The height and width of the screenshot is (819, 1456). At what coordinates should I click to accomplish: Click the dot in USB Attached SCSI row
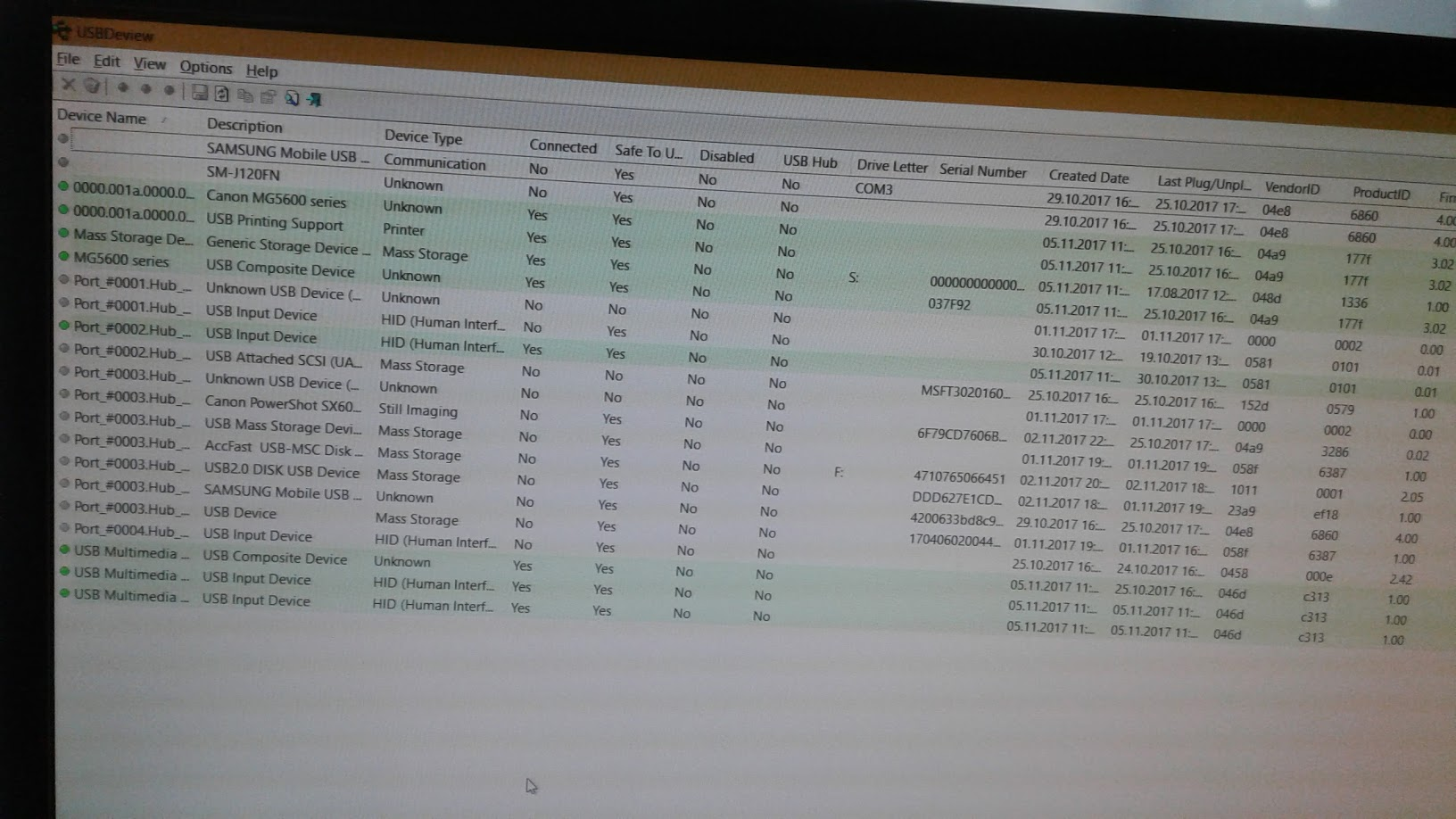click(x=64, y=349)
